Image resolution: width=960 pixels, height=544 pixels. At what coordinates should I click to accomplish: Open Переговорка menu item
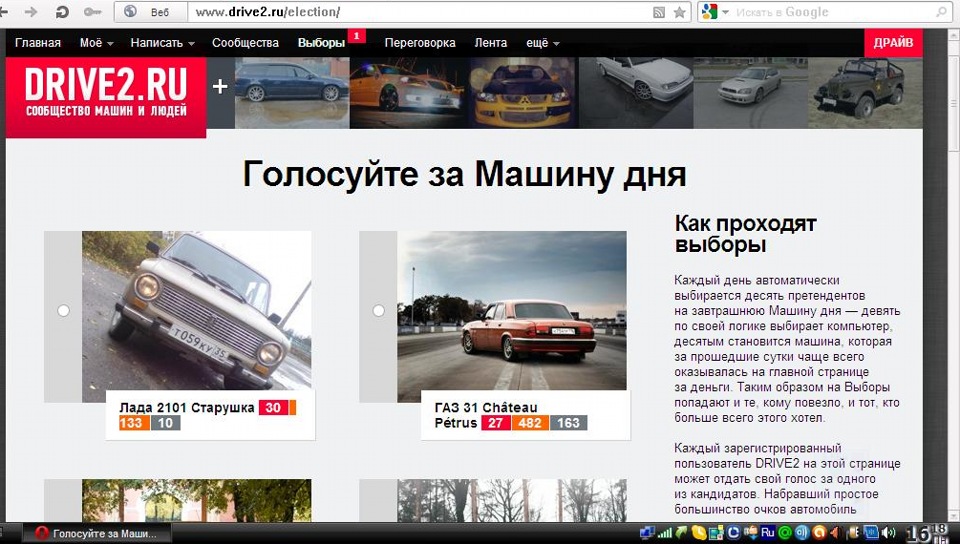click(420, 43)
